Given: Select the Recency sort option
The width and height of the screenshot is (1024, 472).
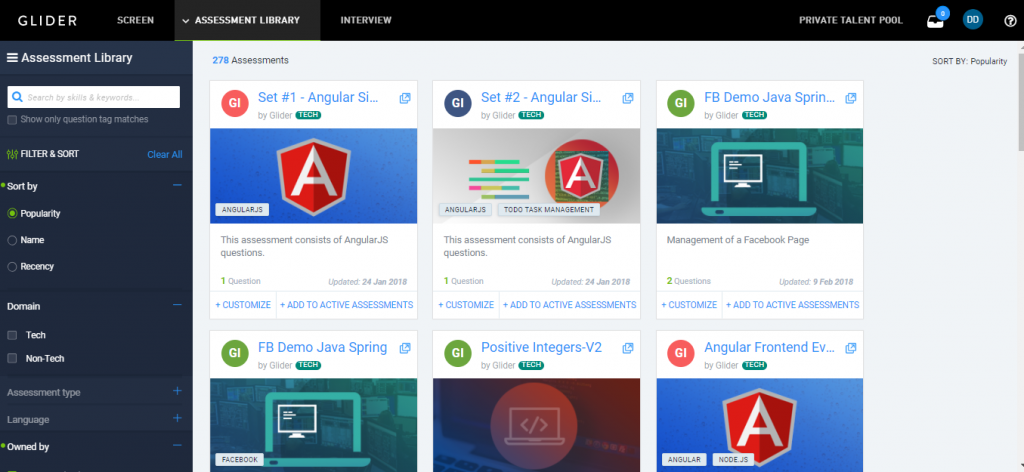Looking at the screenshot, I should [x=12, y=266].
